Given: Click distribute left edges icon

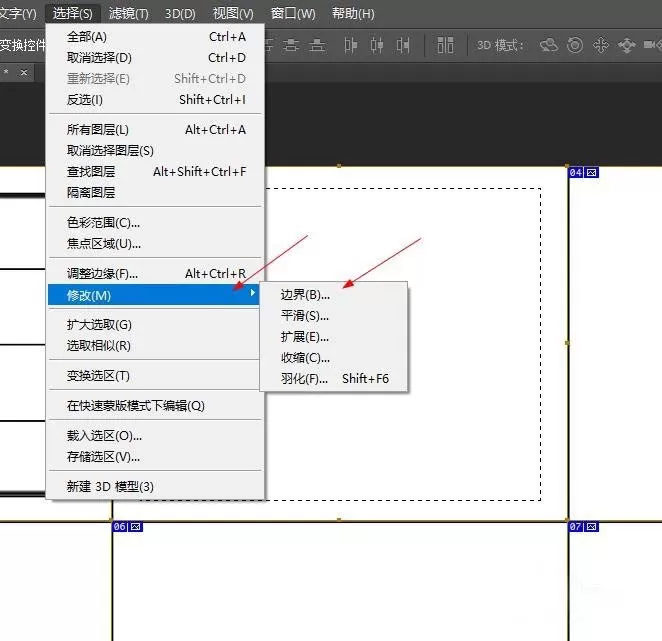Looking at the screenshot, I should click(x=350, y=45).
